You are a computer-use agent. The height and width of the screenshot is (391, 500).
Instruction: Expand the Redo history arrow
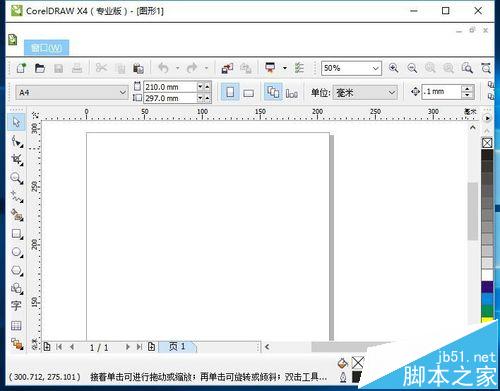(206, 68)
